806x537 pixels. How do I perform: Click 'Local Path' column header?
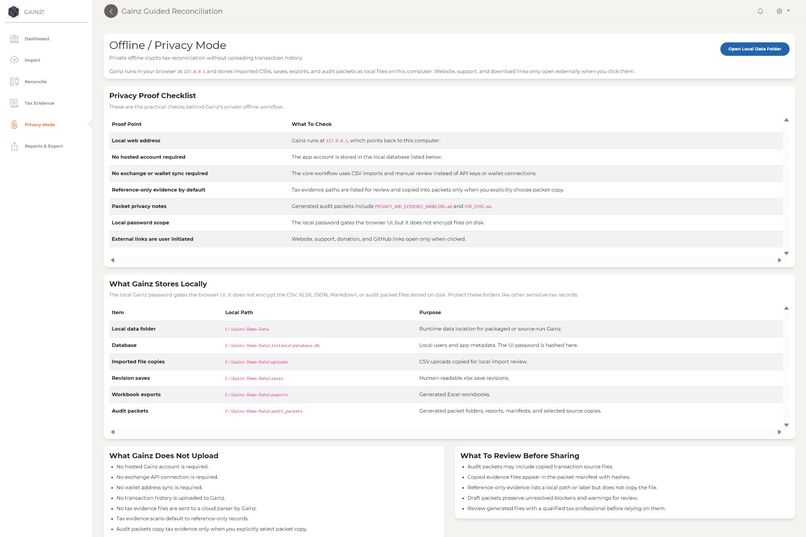click(x=239, y=312)
